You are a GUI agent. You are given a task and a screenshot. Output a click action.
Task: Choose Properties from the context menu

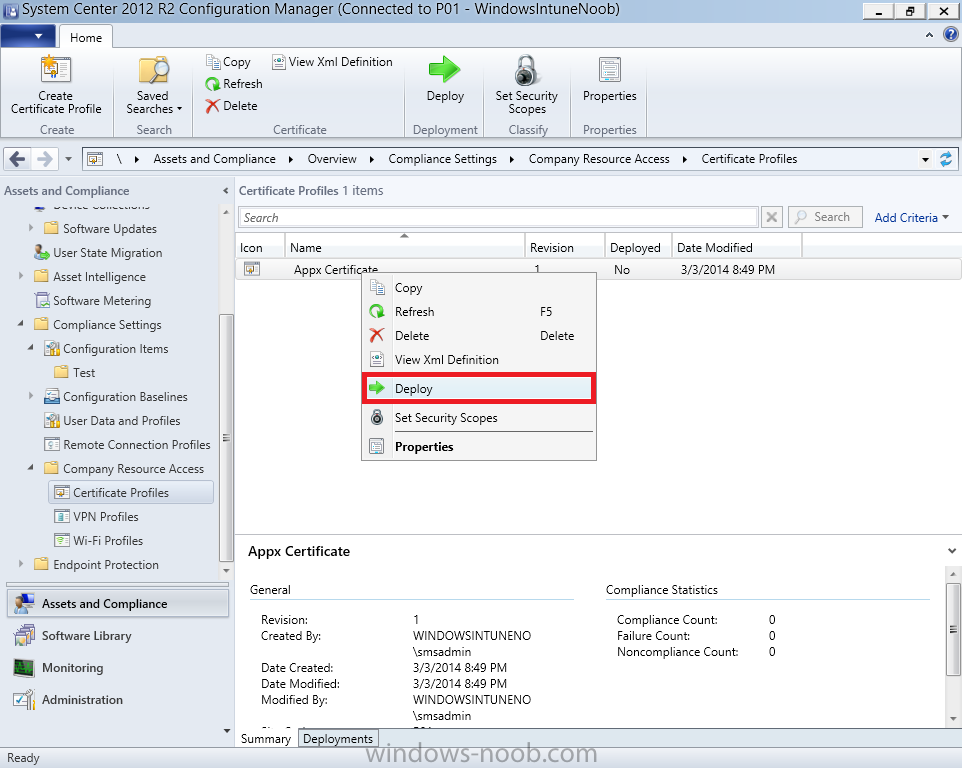click(x=479, y=447)
